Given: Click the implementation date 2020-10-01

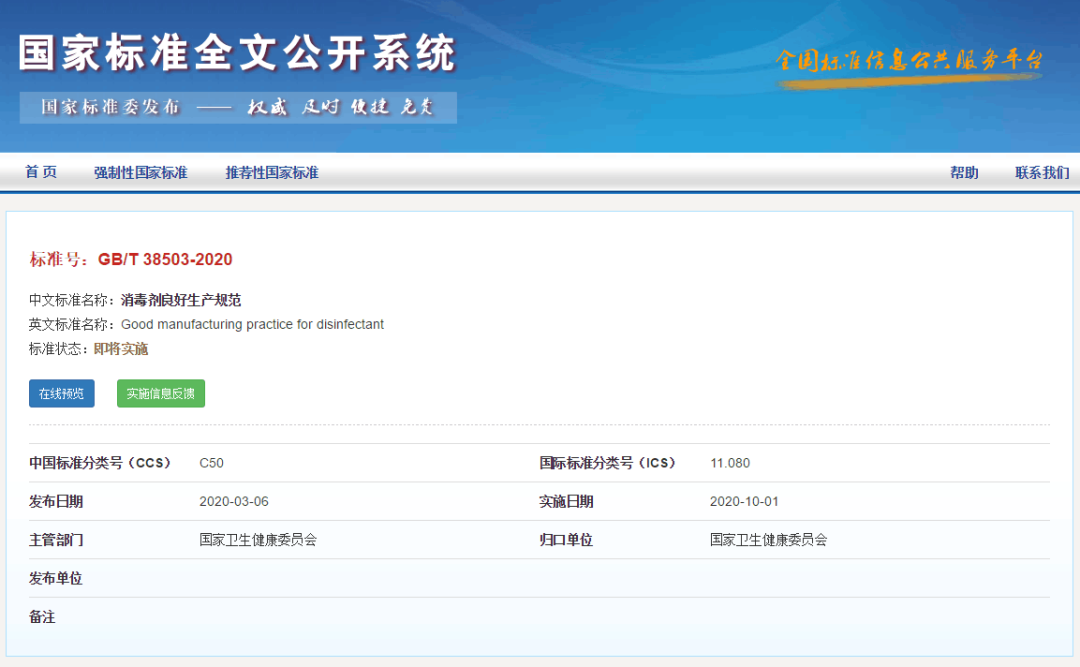Looking at the screenshot, I should (x=744, y=502).
